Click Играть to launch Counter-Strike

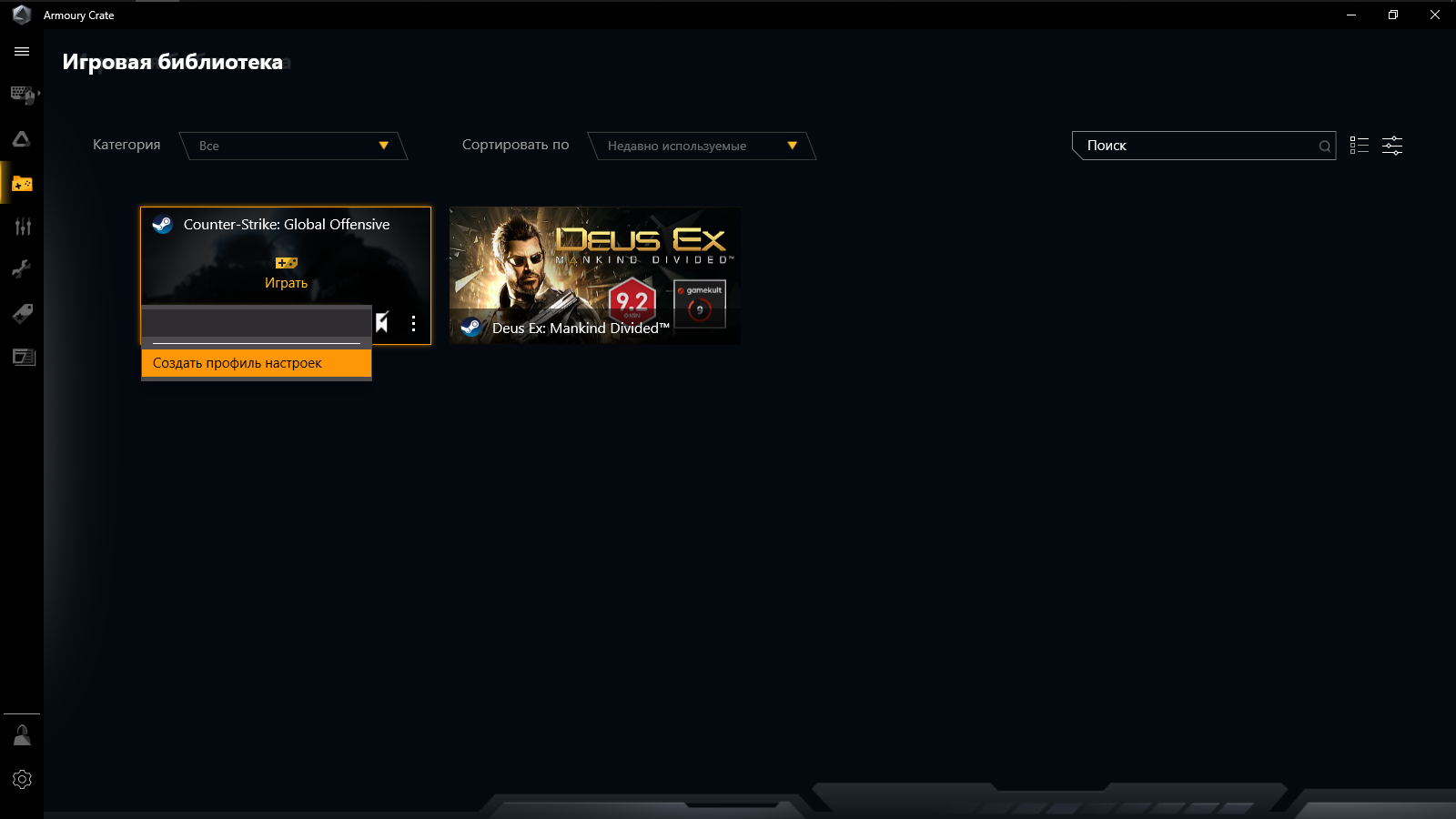(286, 274)
